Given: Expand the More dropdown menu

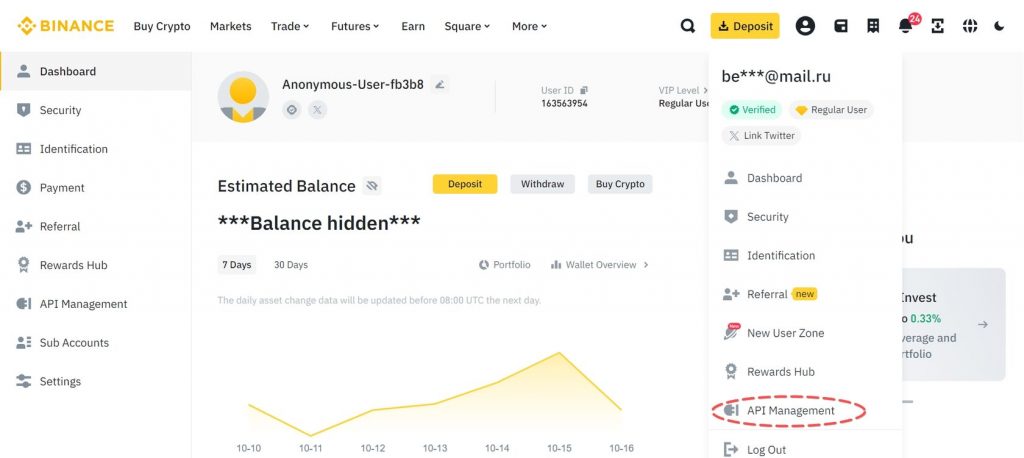Looking at the screenshot, I should click(529, 26).
